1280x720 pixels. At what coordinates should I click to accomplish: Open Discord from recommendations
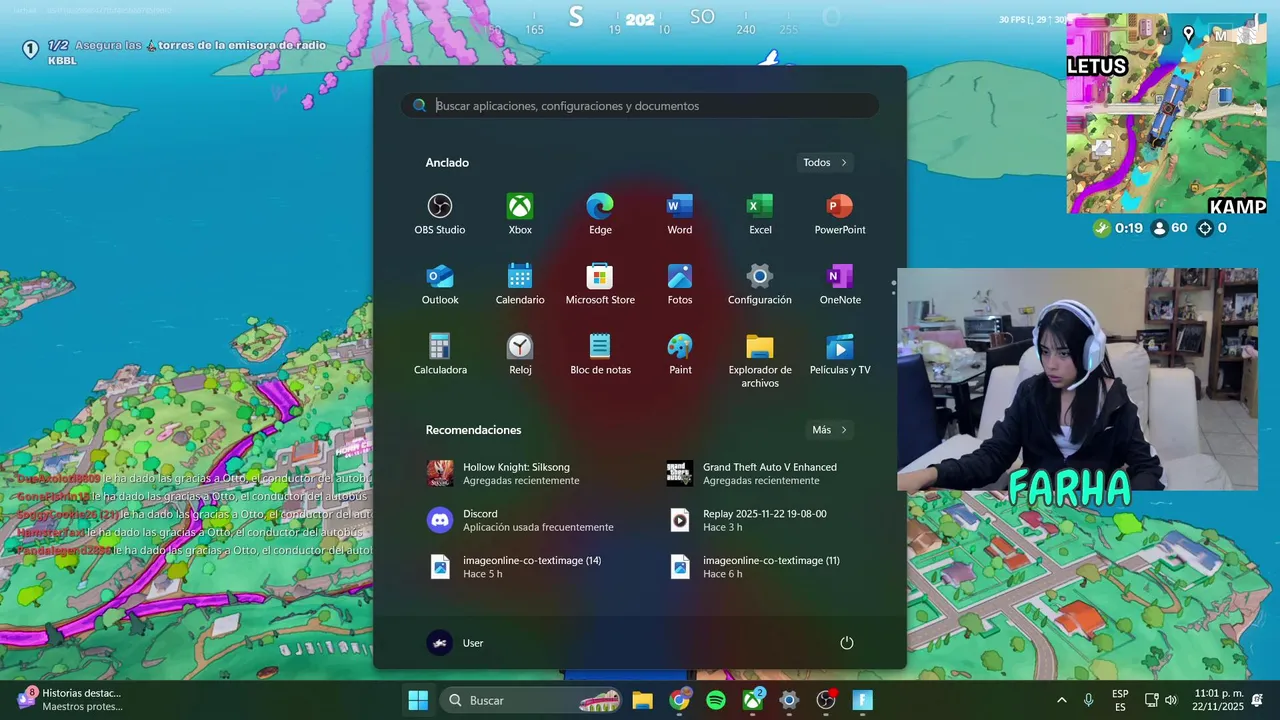[x=520, y=520]
